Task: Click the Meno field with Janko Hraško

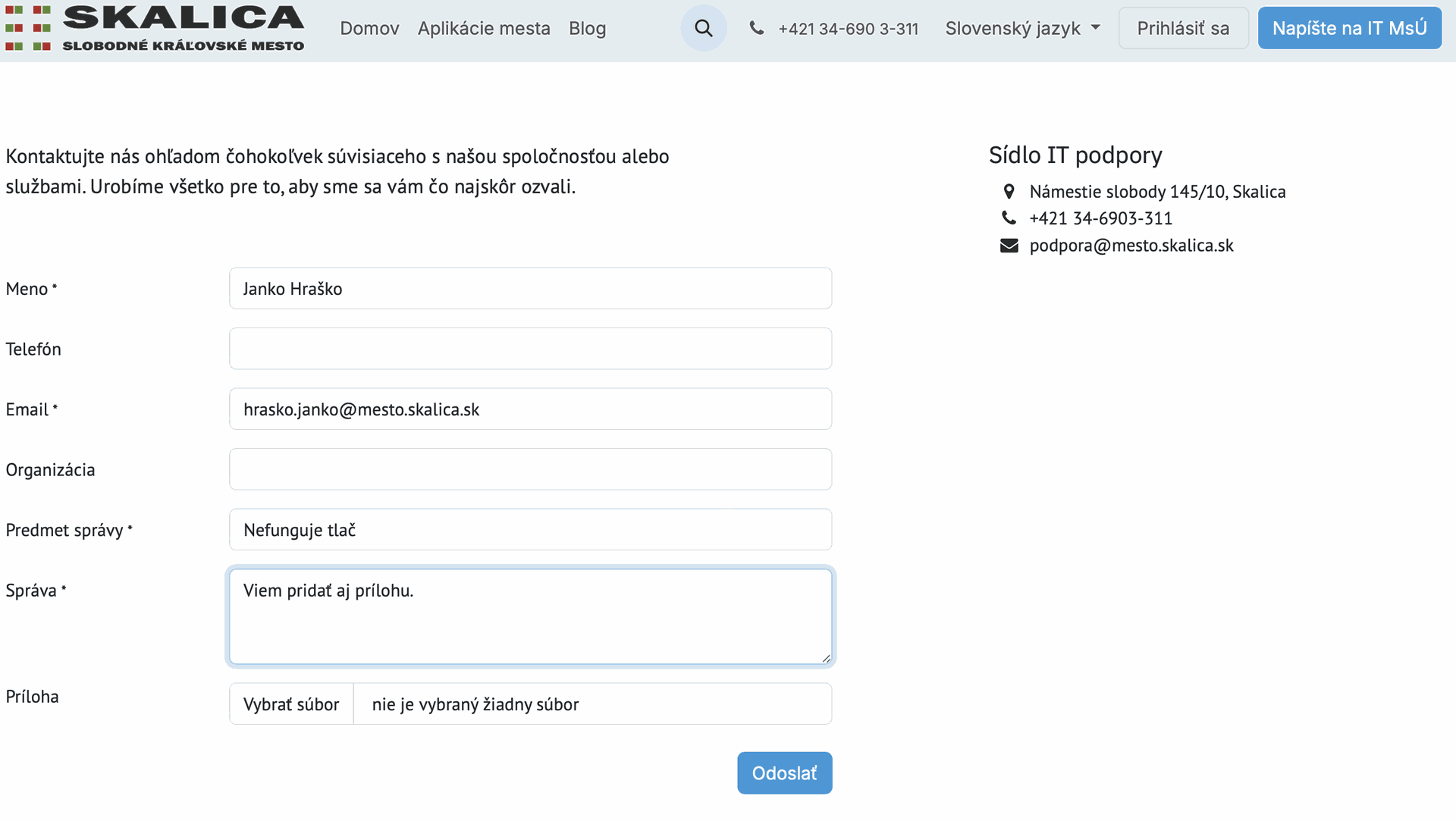Action: (x=530, y=289)
